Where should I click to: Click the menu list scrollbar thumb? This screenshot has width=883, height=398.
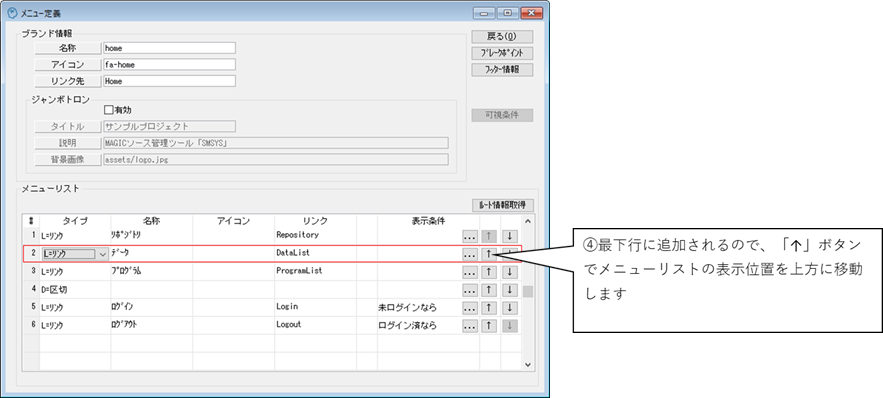(528, 292)
